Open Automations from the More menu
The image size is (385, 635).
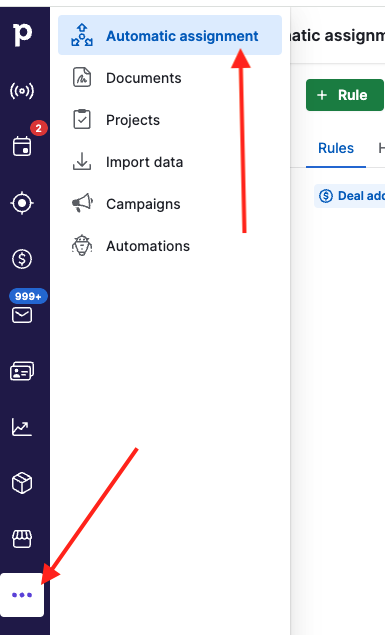coord(170,246)
